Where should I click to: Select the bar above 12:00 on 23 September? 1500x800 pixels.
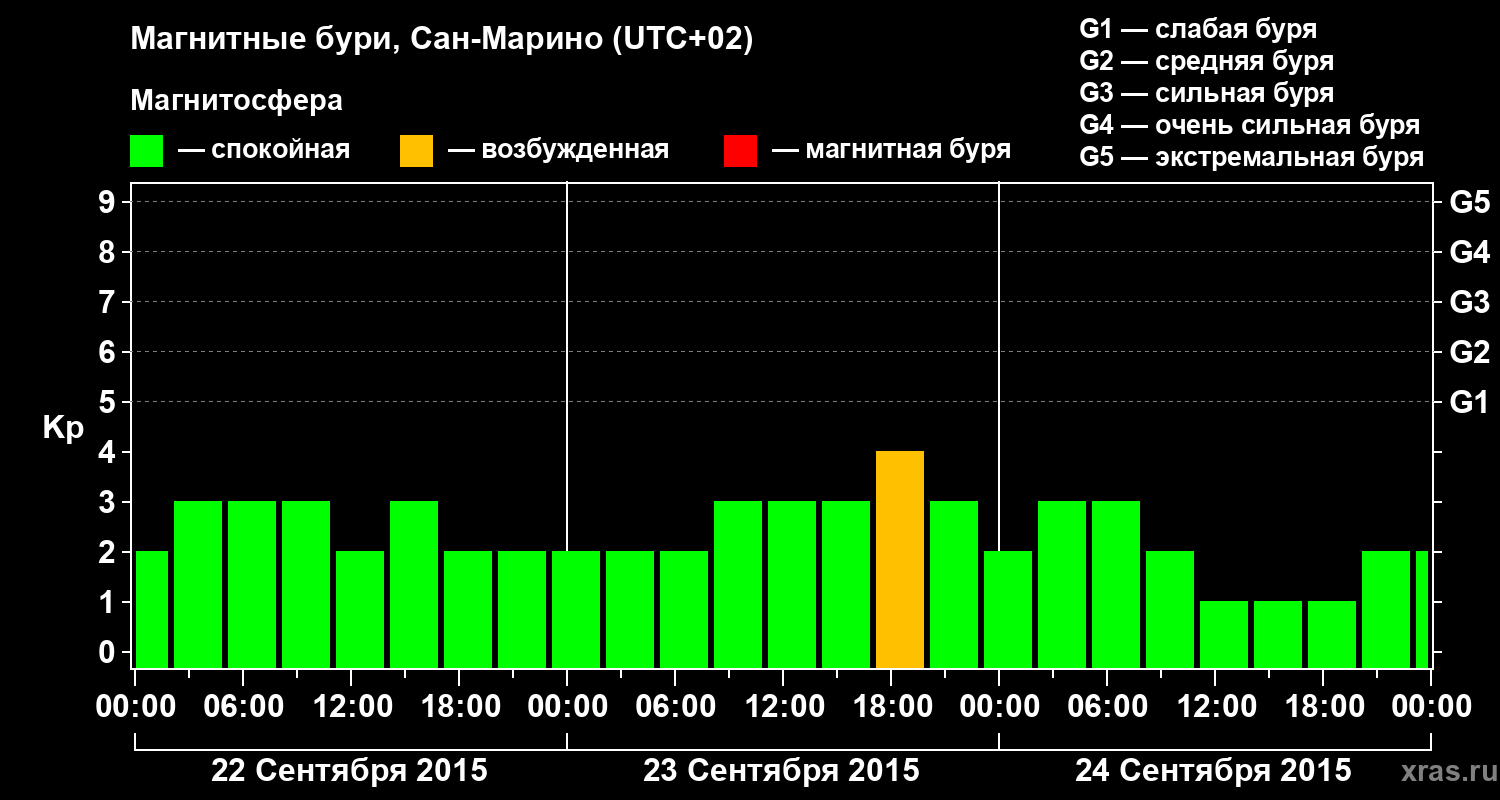792,585
